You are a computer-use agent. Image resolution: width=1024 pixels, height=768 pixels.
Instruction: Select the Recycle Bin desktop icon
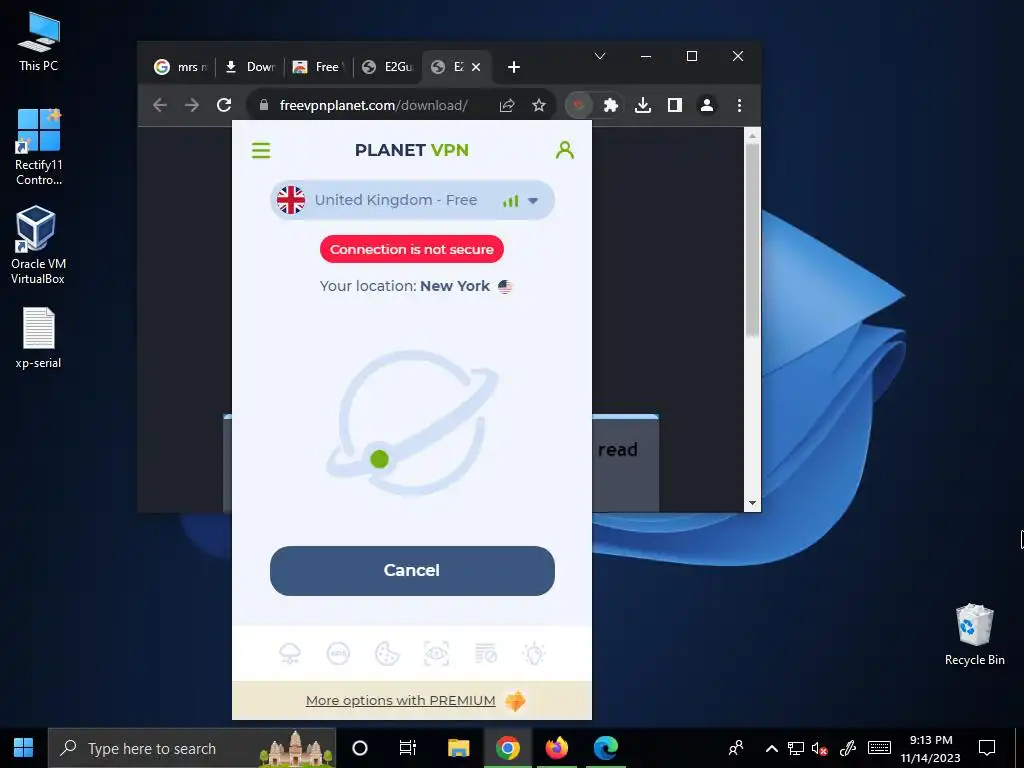pos(974,634)
